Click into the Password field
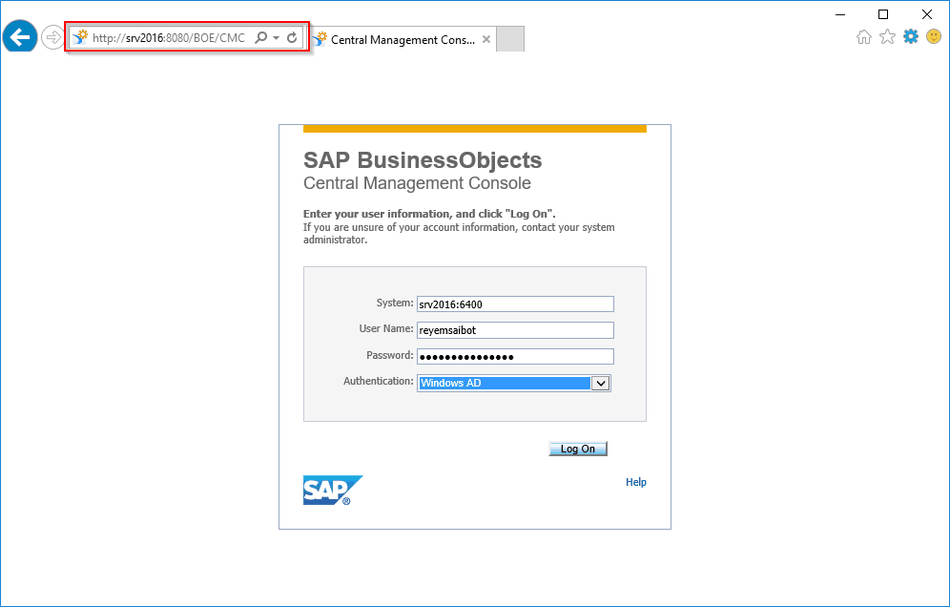The width and height of the screenshot is (950, 607). tap(516, 357)
